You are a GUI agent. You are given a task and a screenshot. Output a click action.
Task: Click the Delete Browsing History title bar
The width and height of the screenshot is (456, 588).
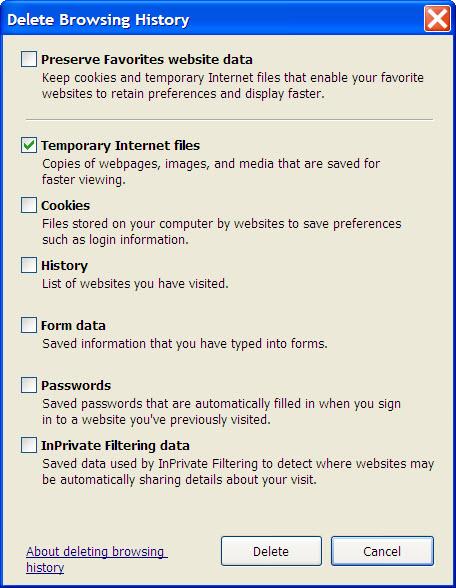point(210,19)
